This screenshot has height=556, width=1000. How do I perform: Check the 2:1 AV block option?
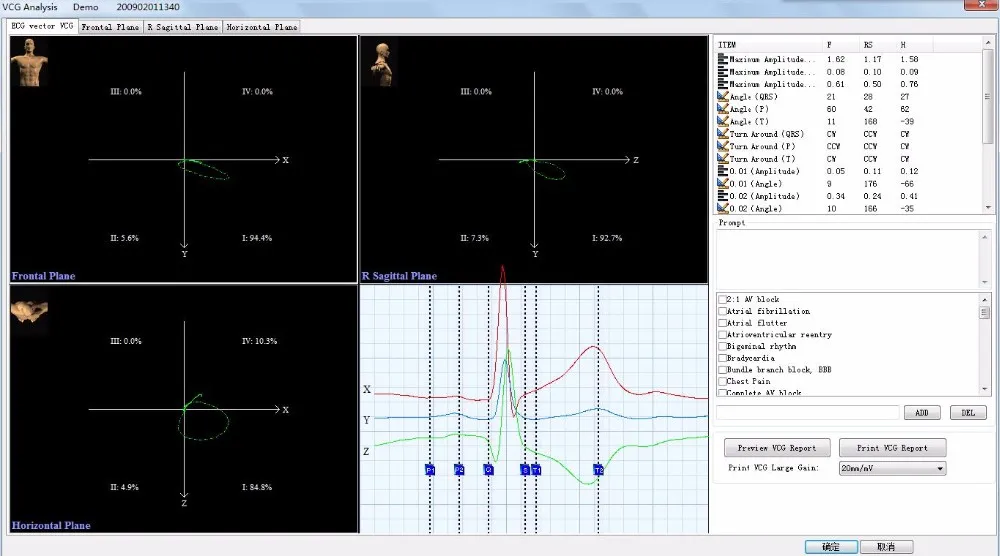(x=722, y=300)
